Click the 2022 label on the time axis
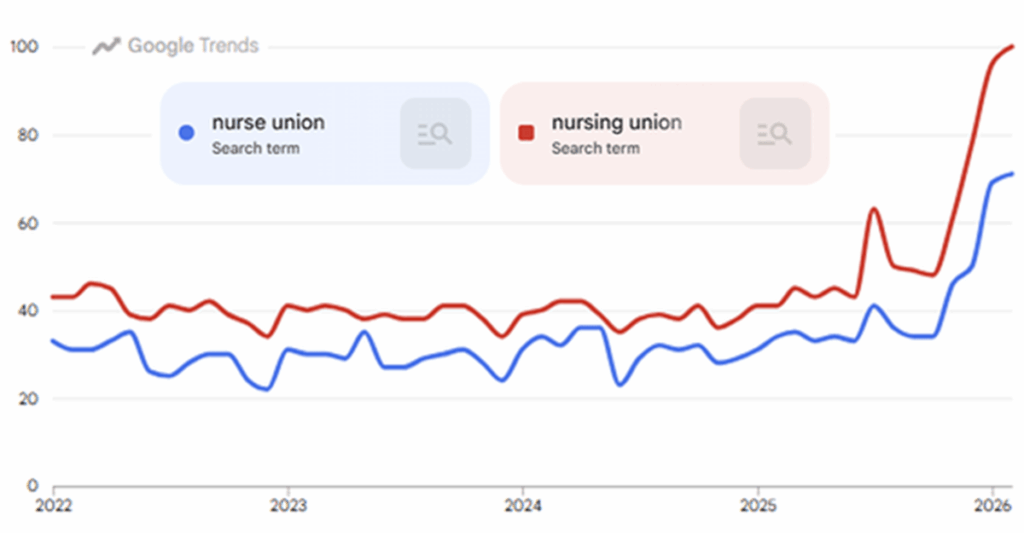The height and width of the screenshot is (533, 1024). [52, 503]
